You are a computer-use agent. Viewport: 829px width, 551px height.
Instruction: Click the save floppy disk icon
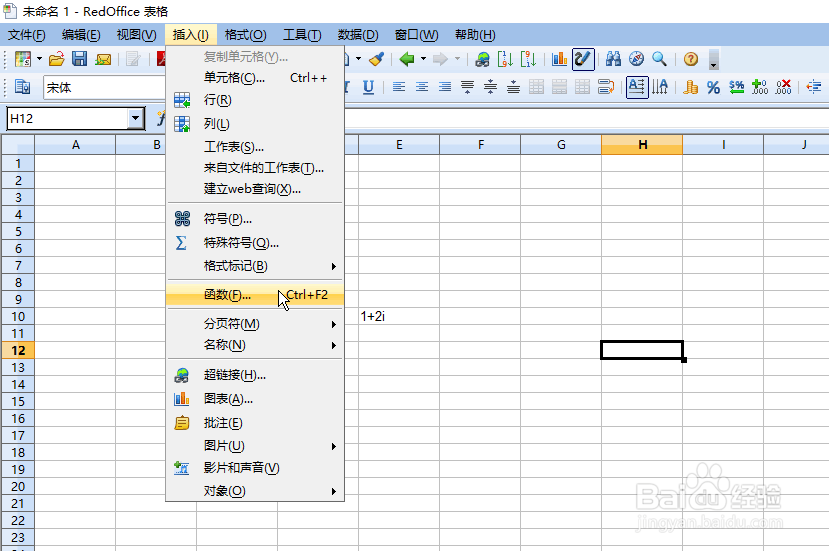pyautogui.click(x=80, y=59)
